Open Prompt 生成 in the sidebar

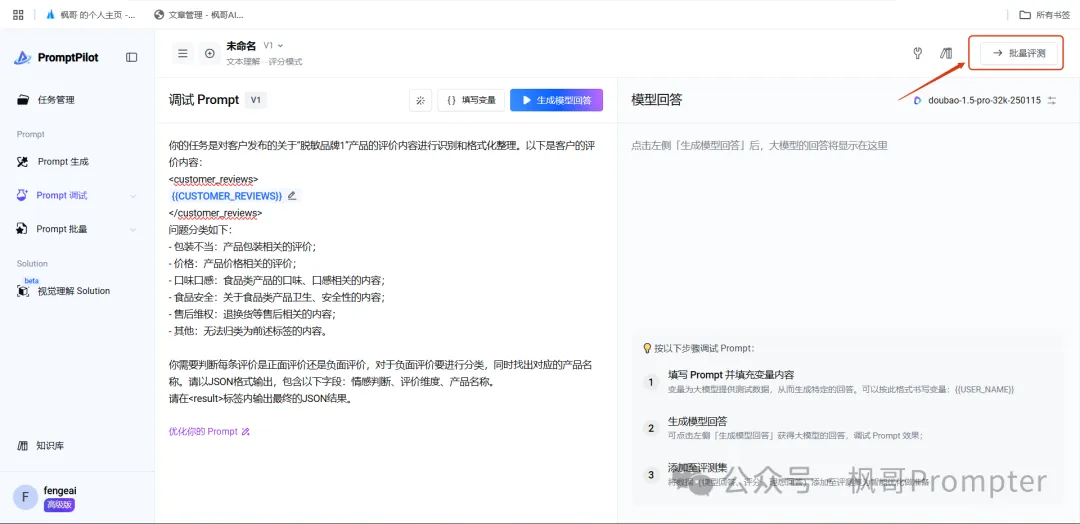pos(63,162)
